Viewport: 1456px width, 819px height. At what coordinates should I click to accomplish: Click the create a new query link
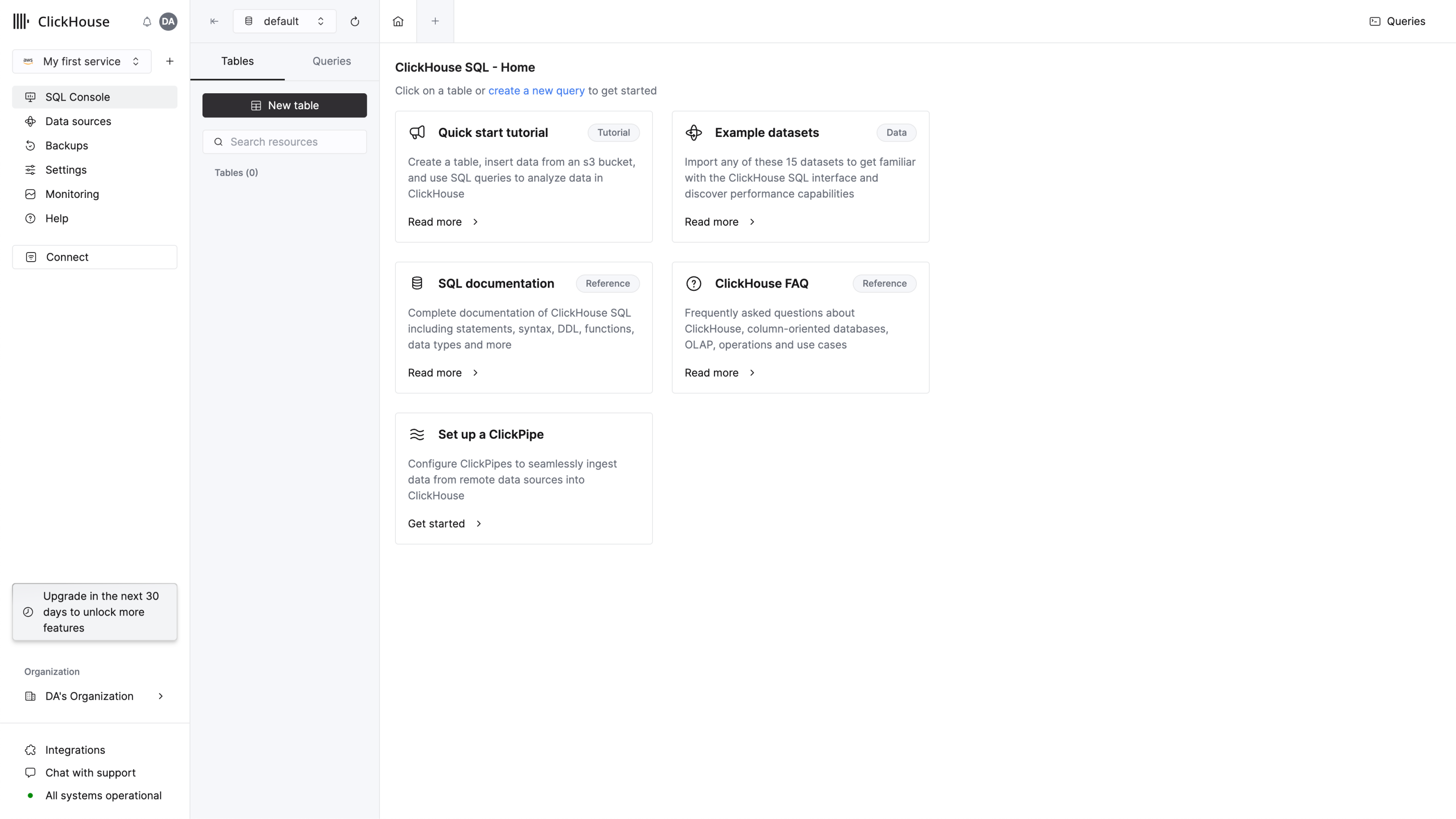click(536, 90)
